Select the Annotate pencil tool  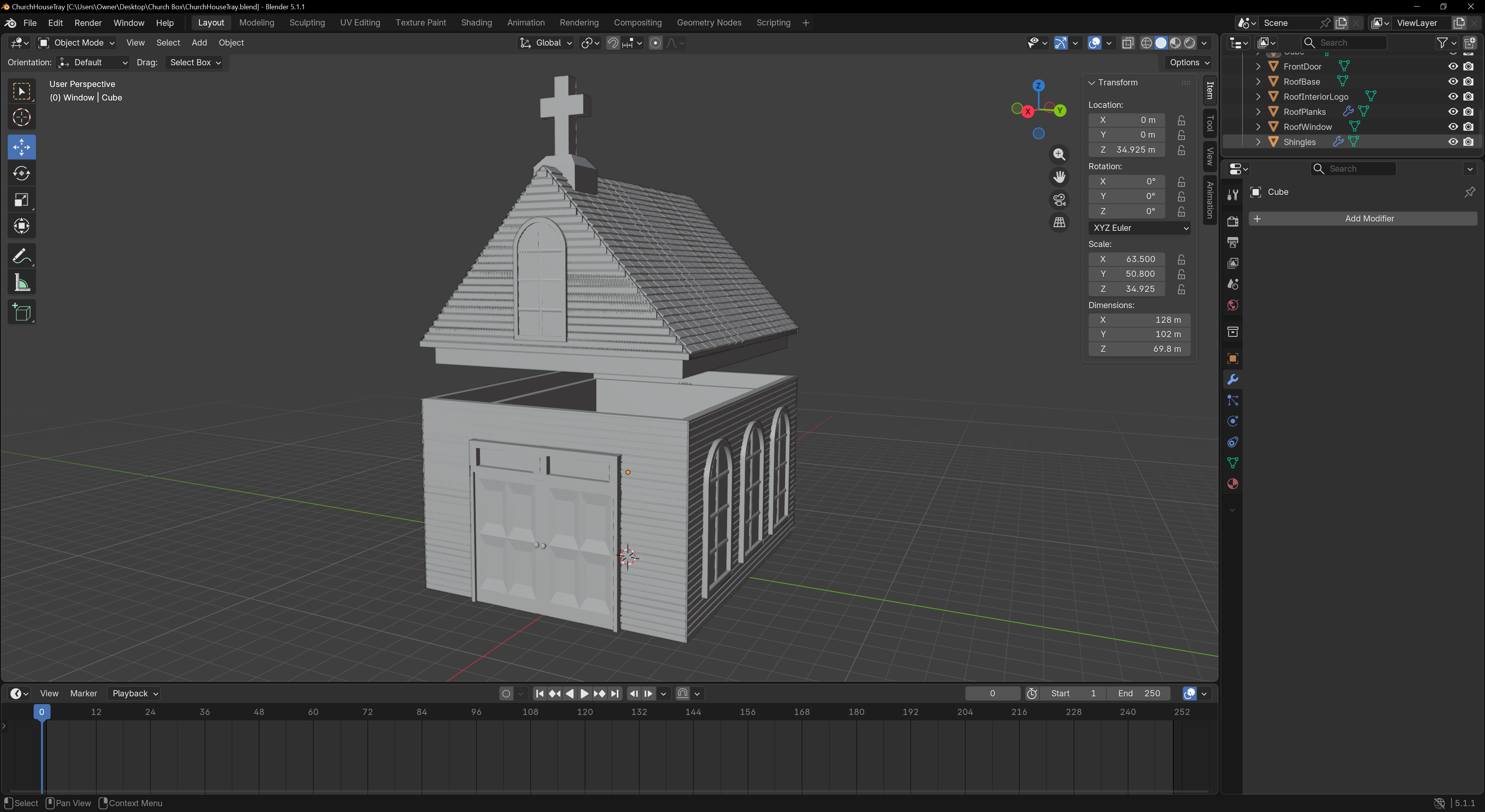pyautogui.click(x=21, y=256)
